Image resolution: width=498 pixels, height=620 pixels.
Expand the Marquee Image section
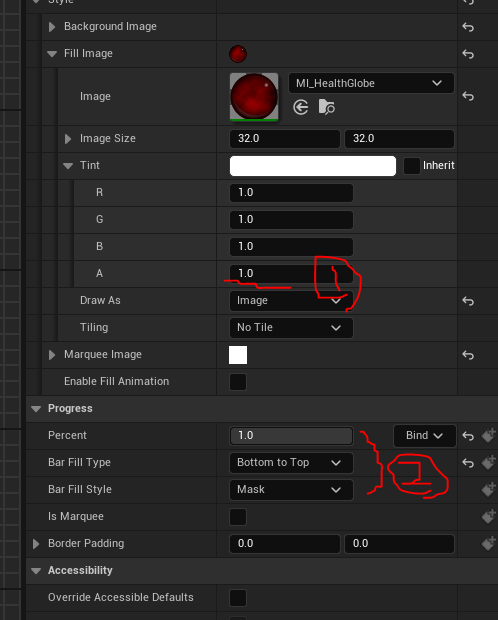[x=52, y=355]
